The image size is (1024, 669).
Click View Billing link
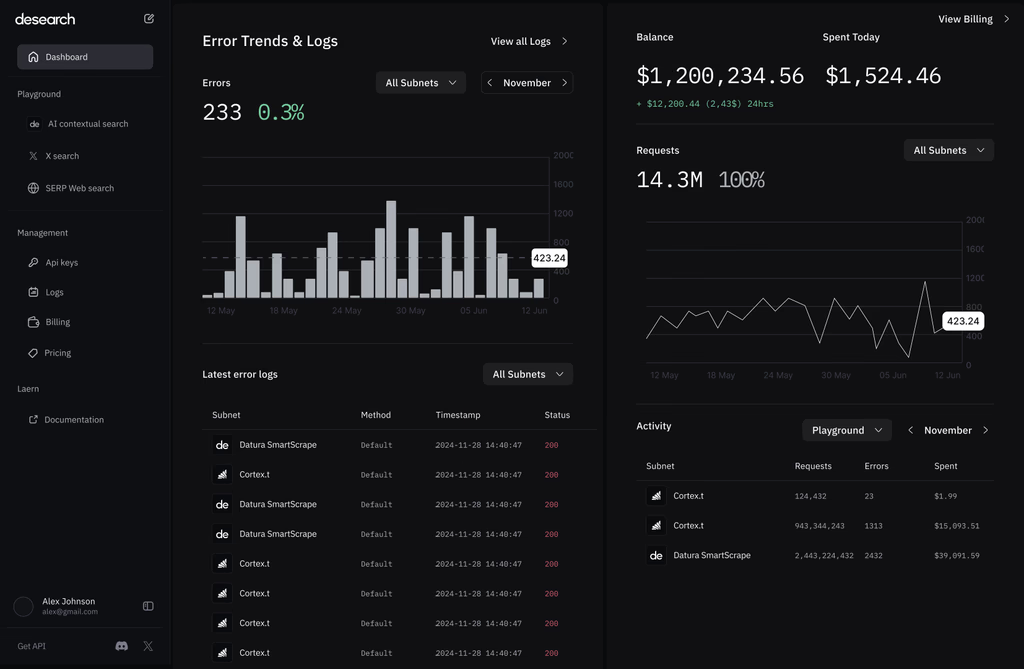974,19
